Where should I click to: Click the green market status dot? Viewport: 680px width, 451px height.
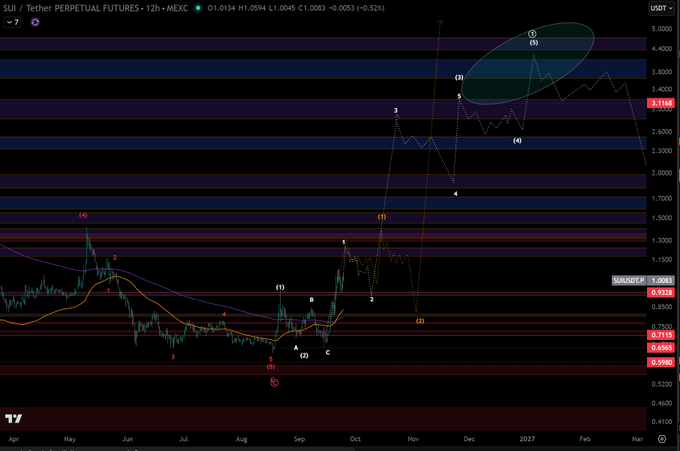pos(198,8)
